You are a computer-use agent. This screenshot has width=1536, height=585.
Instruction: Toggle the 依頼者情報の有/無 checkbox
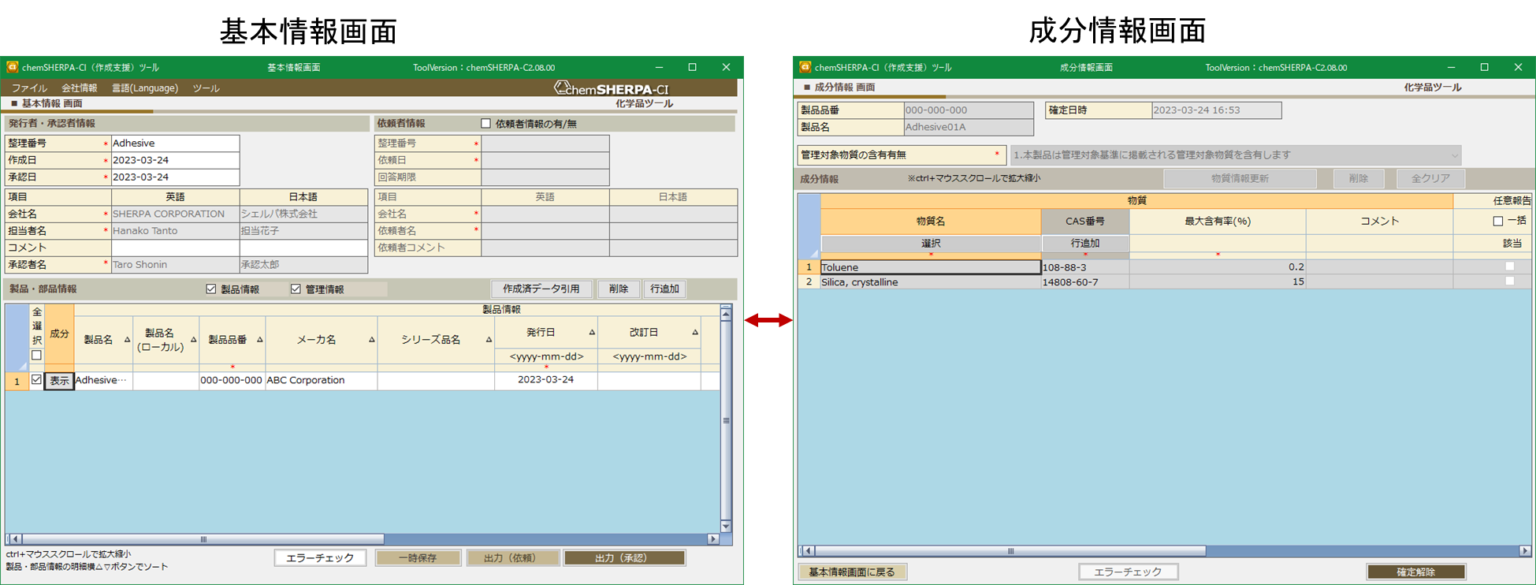pyautogui.click(x=486, y=124)
